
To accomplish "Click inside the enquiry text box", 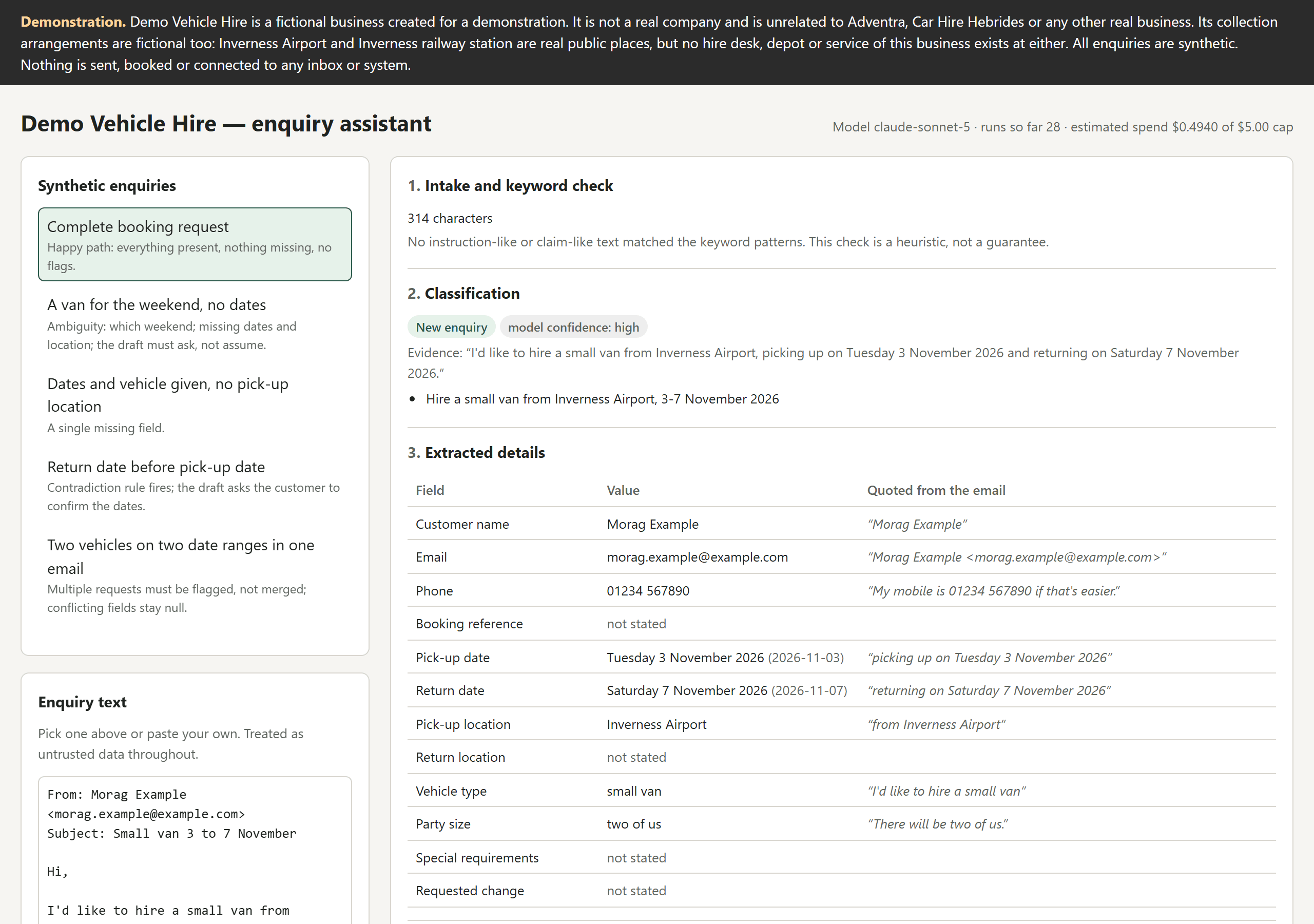I will point(195,850).
